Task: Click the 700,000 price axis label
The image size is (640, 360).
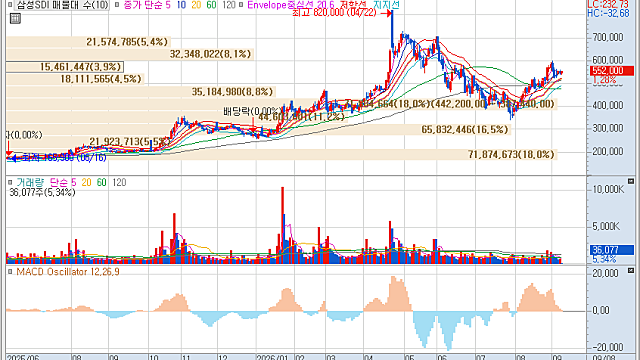Action: pyautogui.click(x=608, y=37)
